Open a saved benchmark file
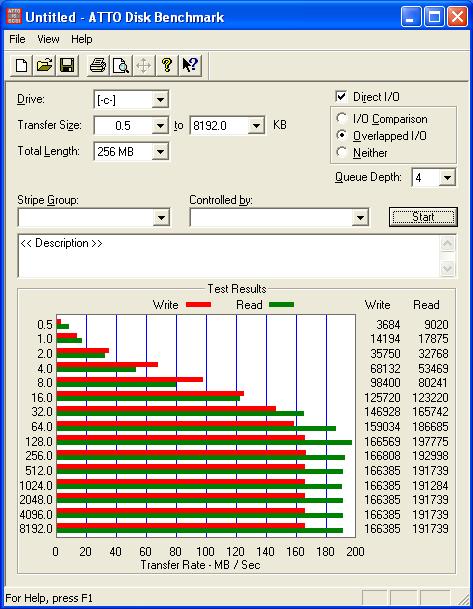 click(x=44, y=65)
